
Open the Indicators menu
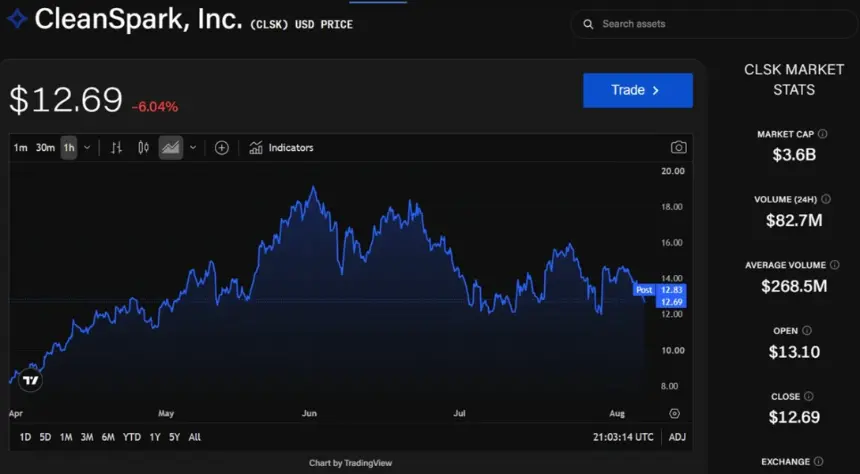point(281,148)
